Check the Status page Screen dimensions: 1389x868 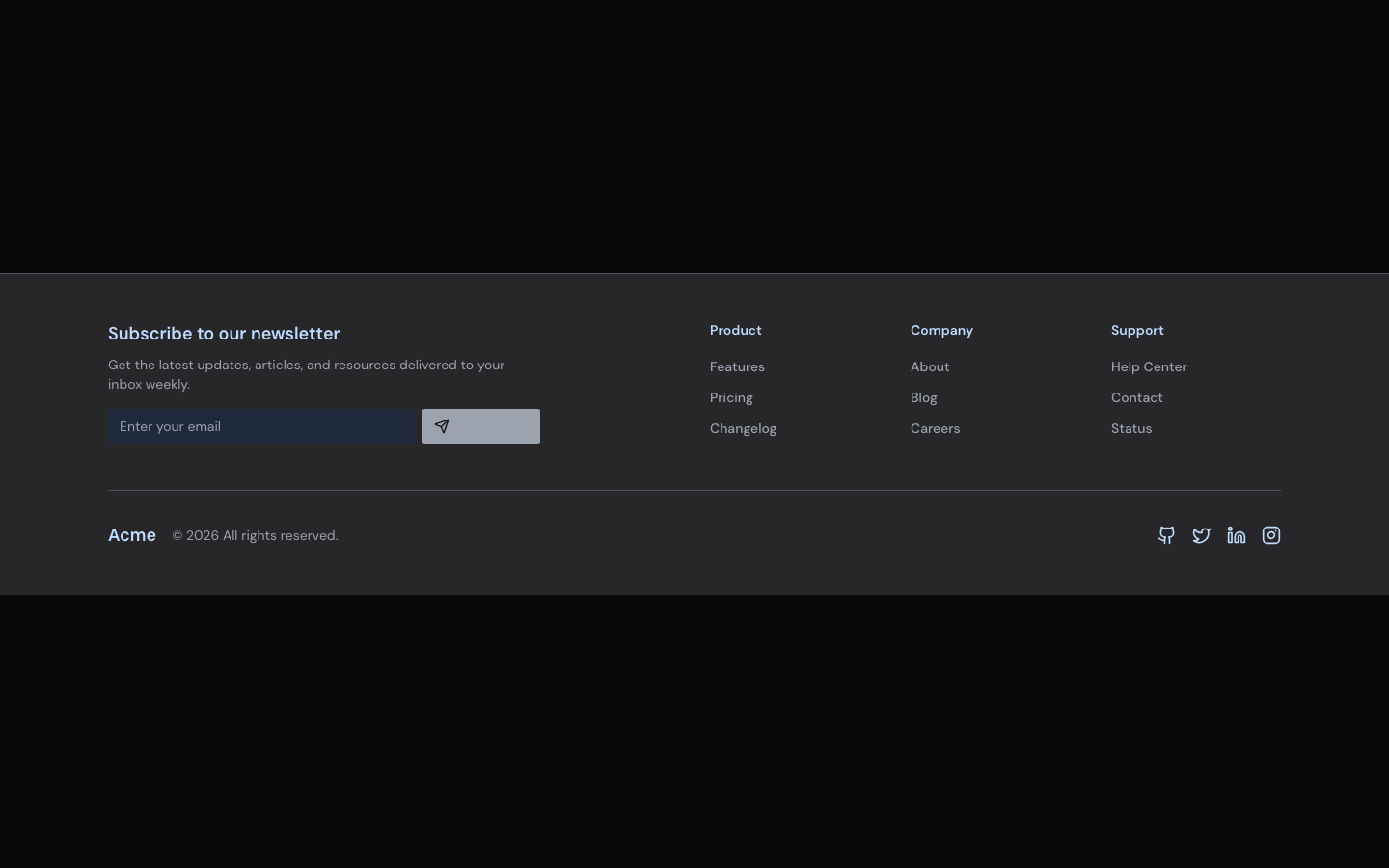point(1131,428)
